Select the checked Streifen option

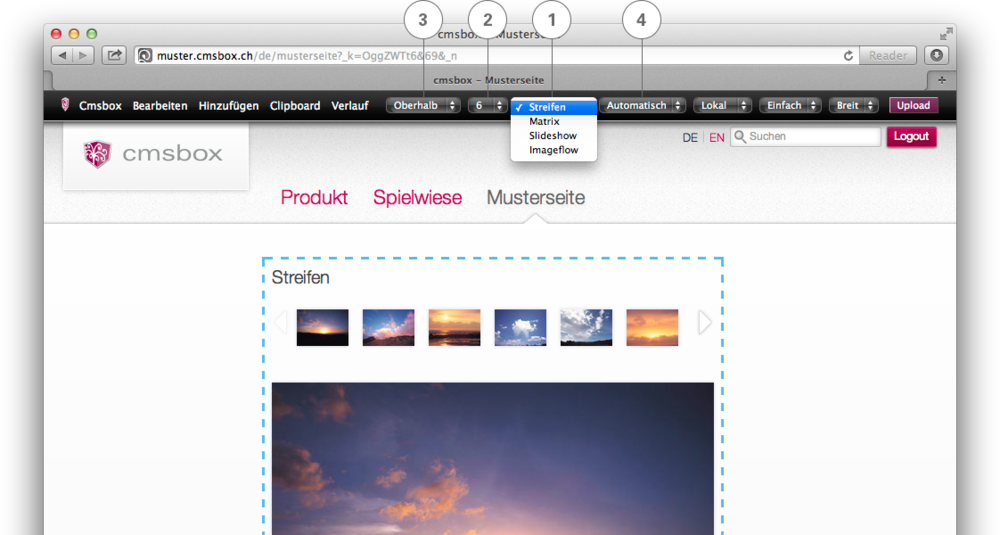[547, 107]
